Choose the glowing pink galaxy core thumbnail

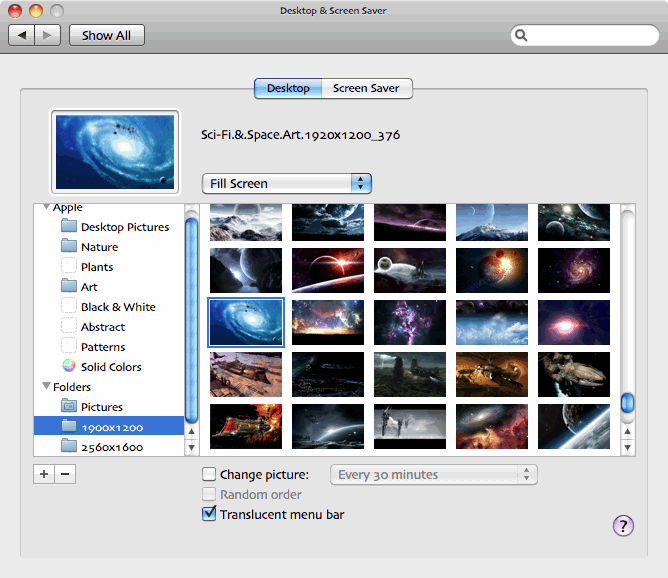pyautogui.click(x=574, y=322)
